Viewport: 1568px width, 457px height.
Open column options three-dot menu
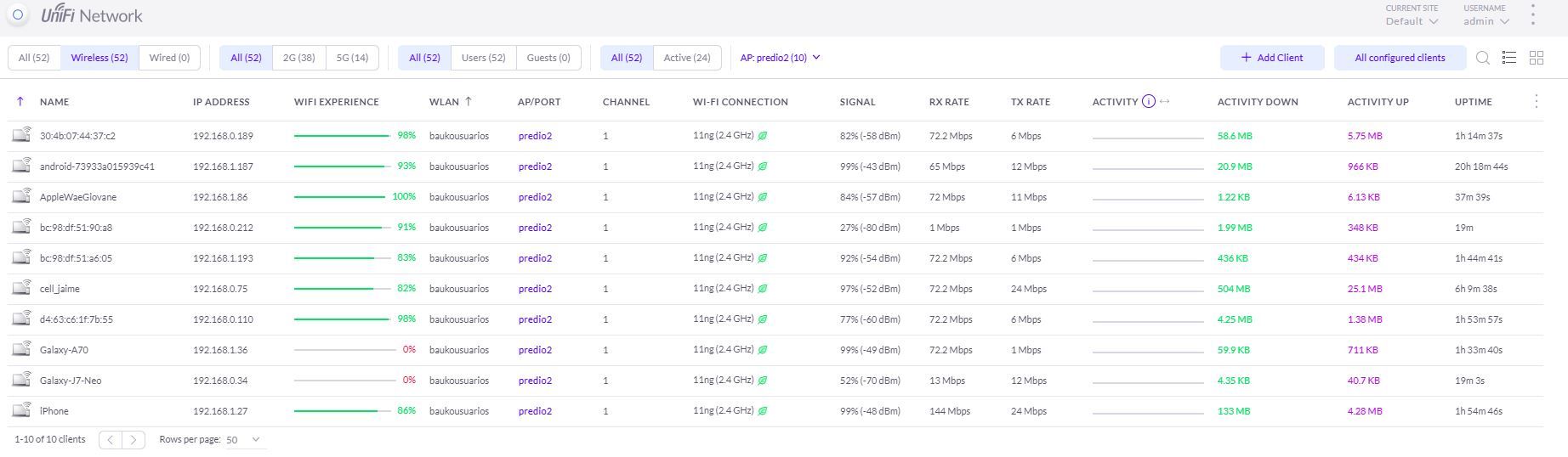tap(1536, 102)
